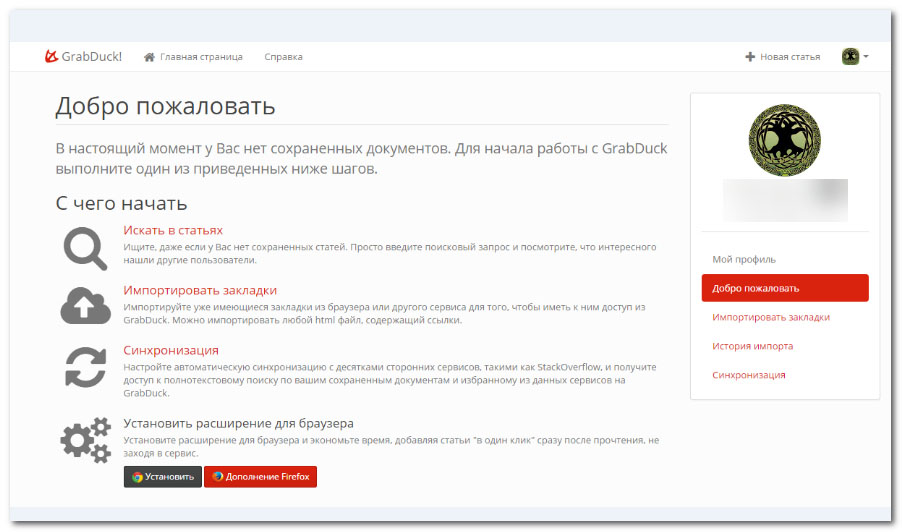Click Установить расширение для браузера heading
Screen dimensions: 902x532
coord(238,424)
